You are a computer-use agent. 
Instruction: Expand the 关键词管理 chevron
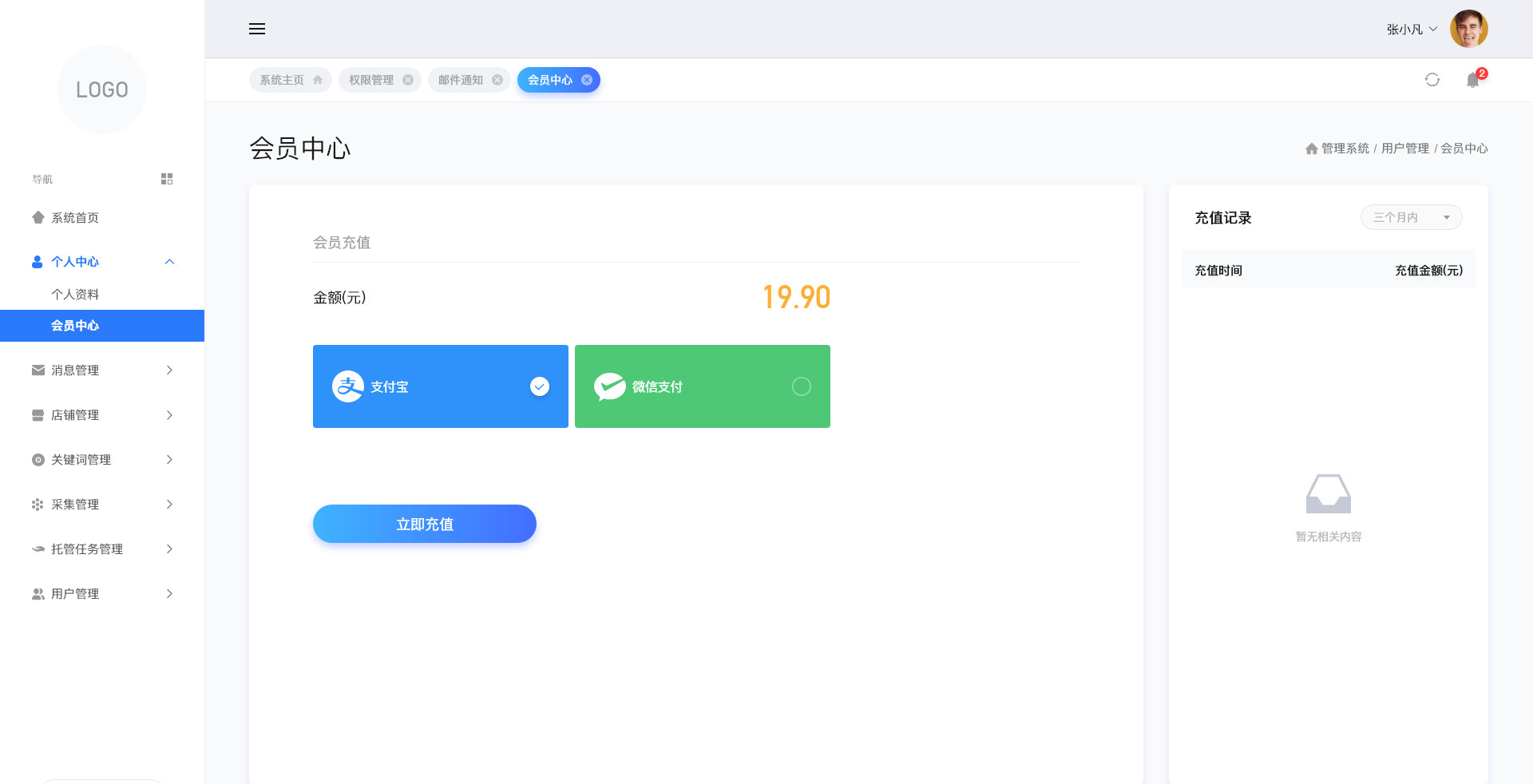pos(169,460)
